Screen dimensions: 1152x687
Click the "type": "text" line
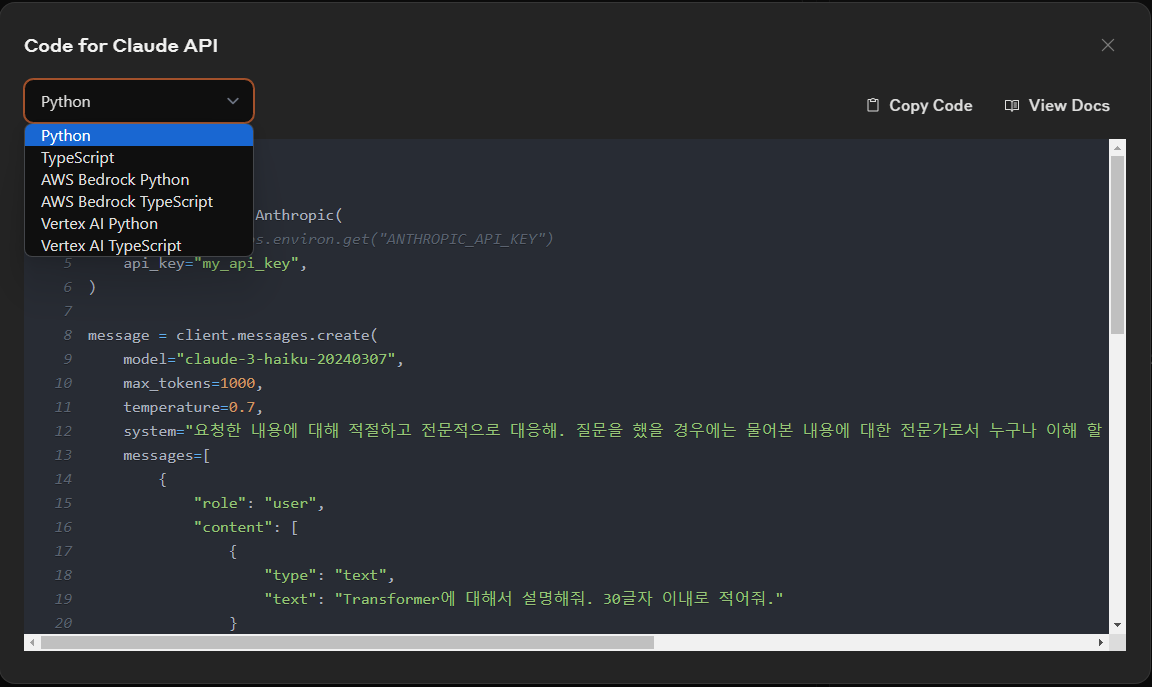tap(329, 575)
